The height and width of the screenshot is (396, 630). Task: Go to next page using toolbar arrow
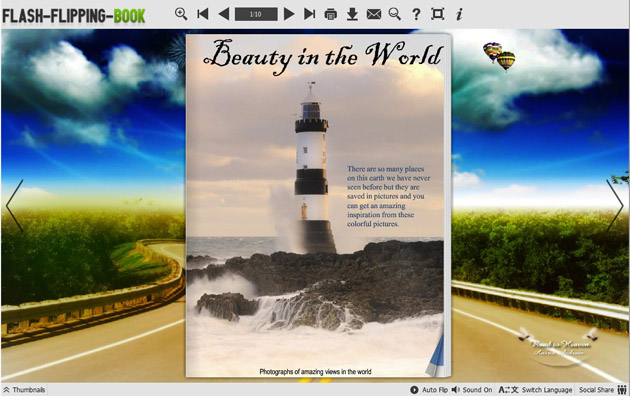pyautogui.click(x=289, y=14)
